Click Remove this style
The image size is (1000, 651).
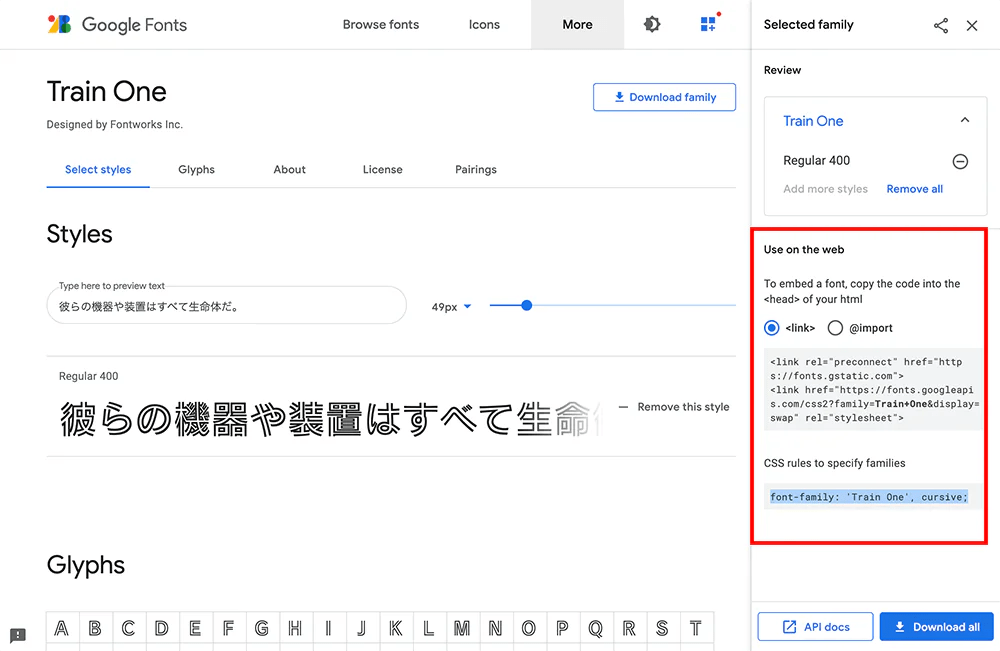pyautogui.click(x=674, y=407)
